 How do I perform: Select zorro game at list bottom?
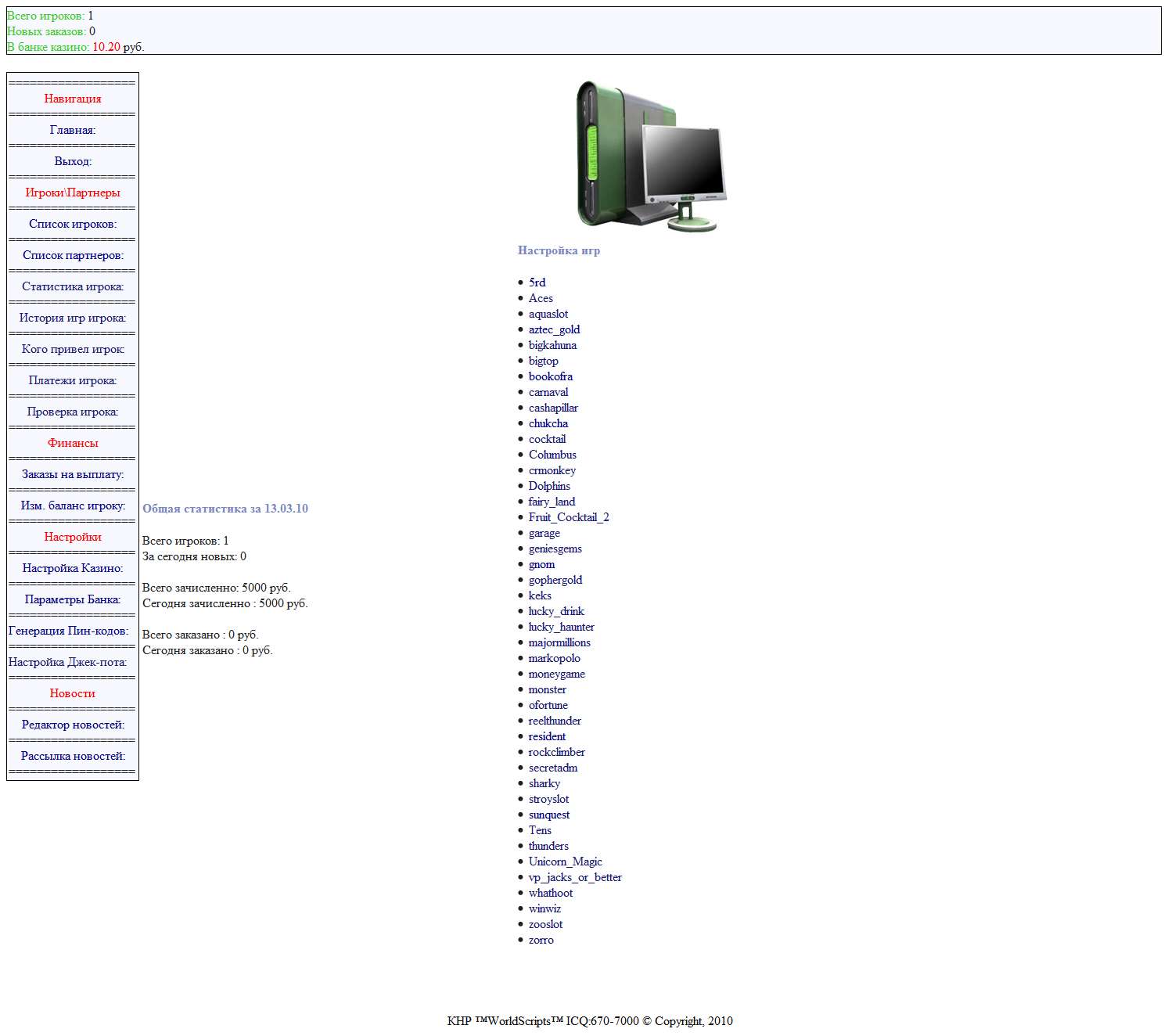[541, 940]
